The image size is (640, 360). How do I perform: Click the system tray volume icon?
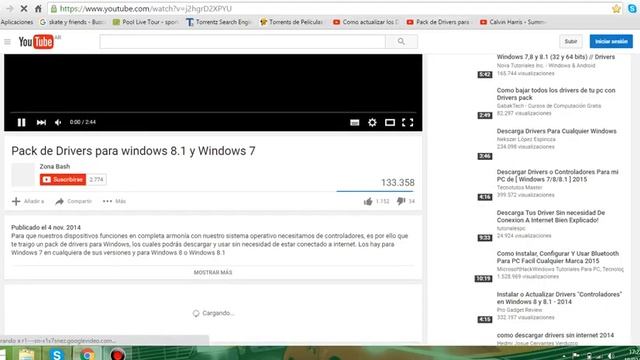click(x=611, y=356)
